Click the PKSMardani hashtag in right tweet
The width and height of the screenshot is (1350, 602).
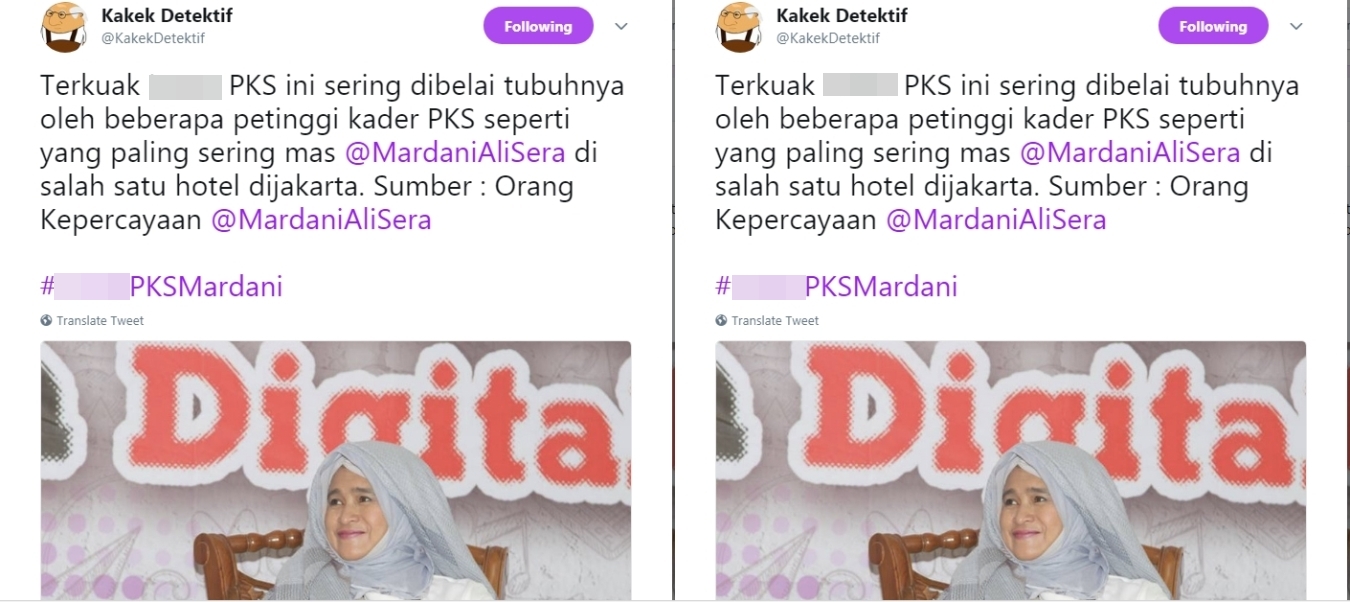pos(836,287)
